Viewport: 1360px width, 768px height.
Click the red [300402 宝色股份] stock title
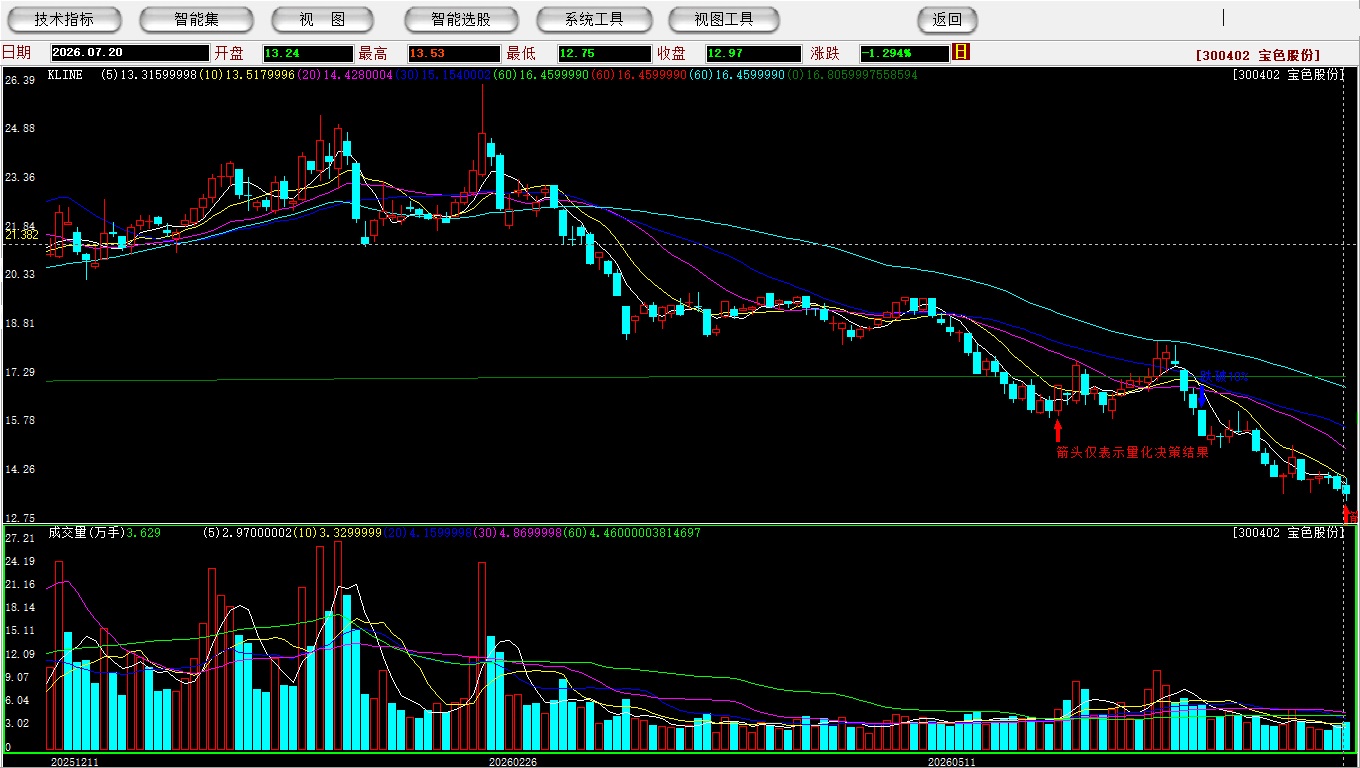click(x=1258, y=55)
